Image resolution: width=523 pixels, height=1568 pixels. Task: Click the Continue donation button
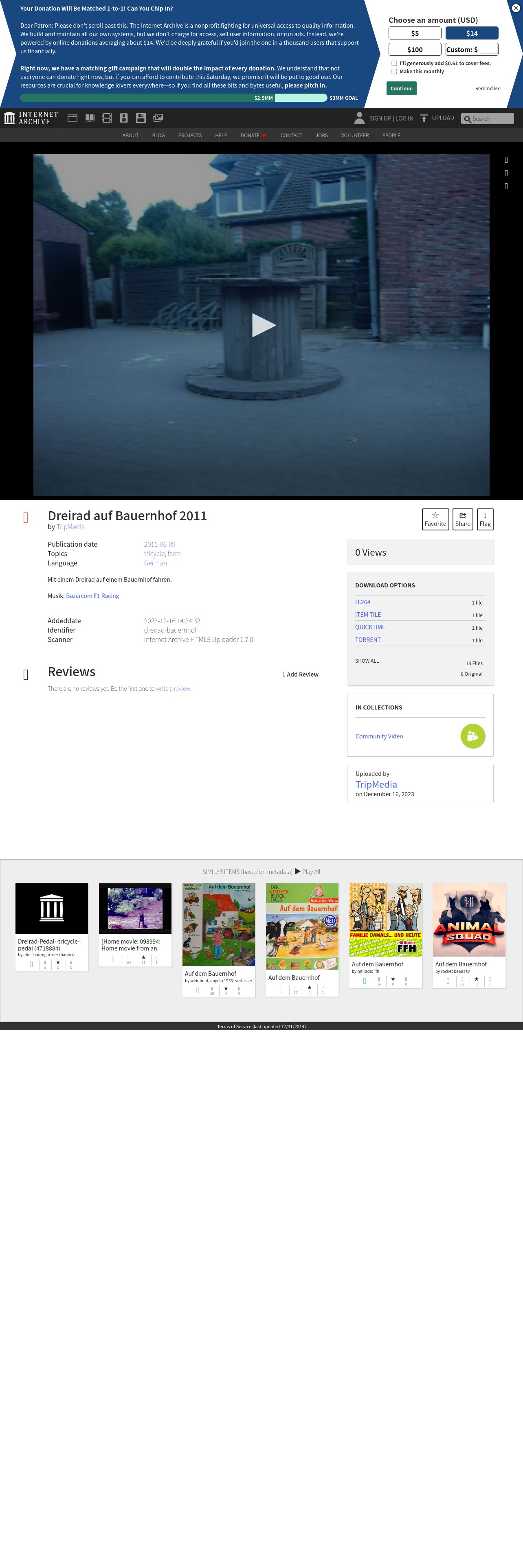click(x=401, y=88)
